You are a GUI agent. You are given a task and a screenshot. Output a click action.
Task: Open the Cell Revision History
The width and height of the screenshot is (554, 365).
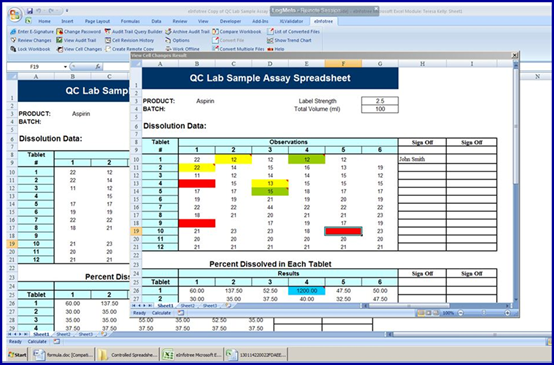129,40
